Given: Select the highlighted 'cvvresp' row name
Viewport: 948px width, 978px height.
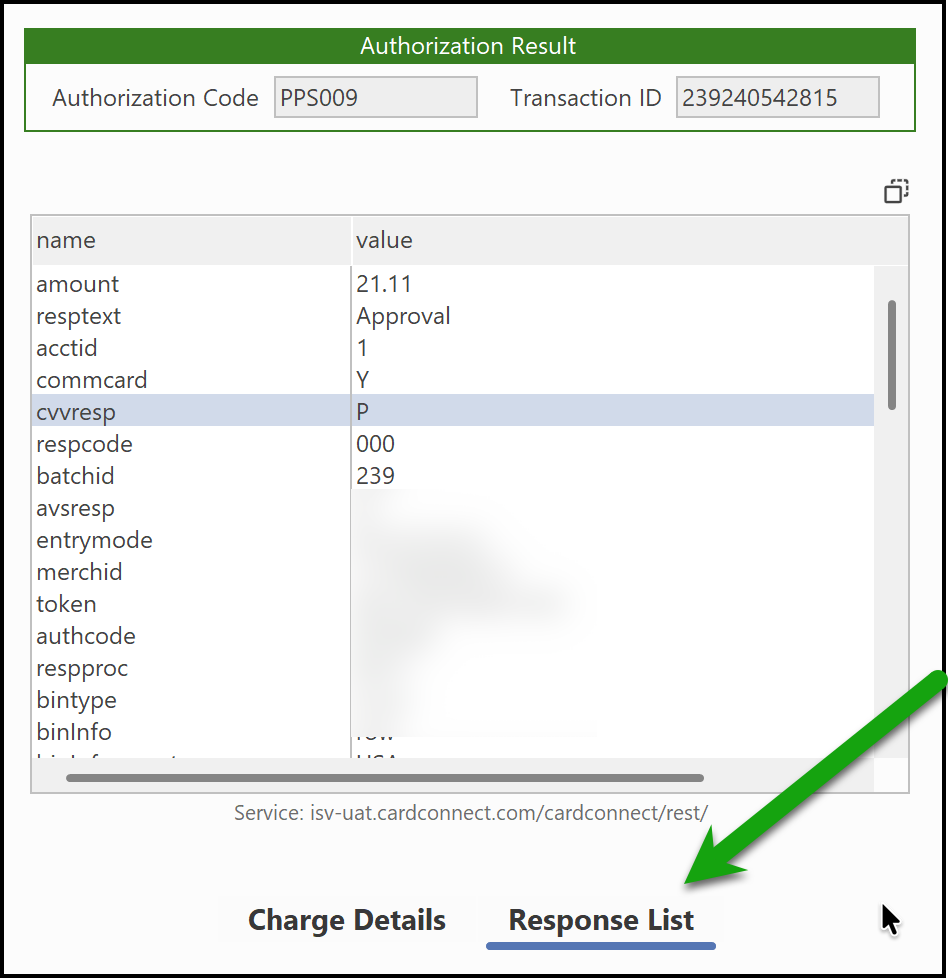Looking at the screenshot, I should click(x=191, y=412).
